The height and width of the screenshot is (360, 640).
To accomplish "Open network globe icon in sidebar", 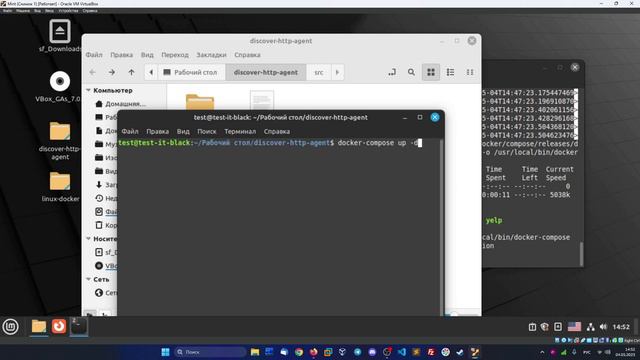I will pyautogui.click(x=99, y=293).
